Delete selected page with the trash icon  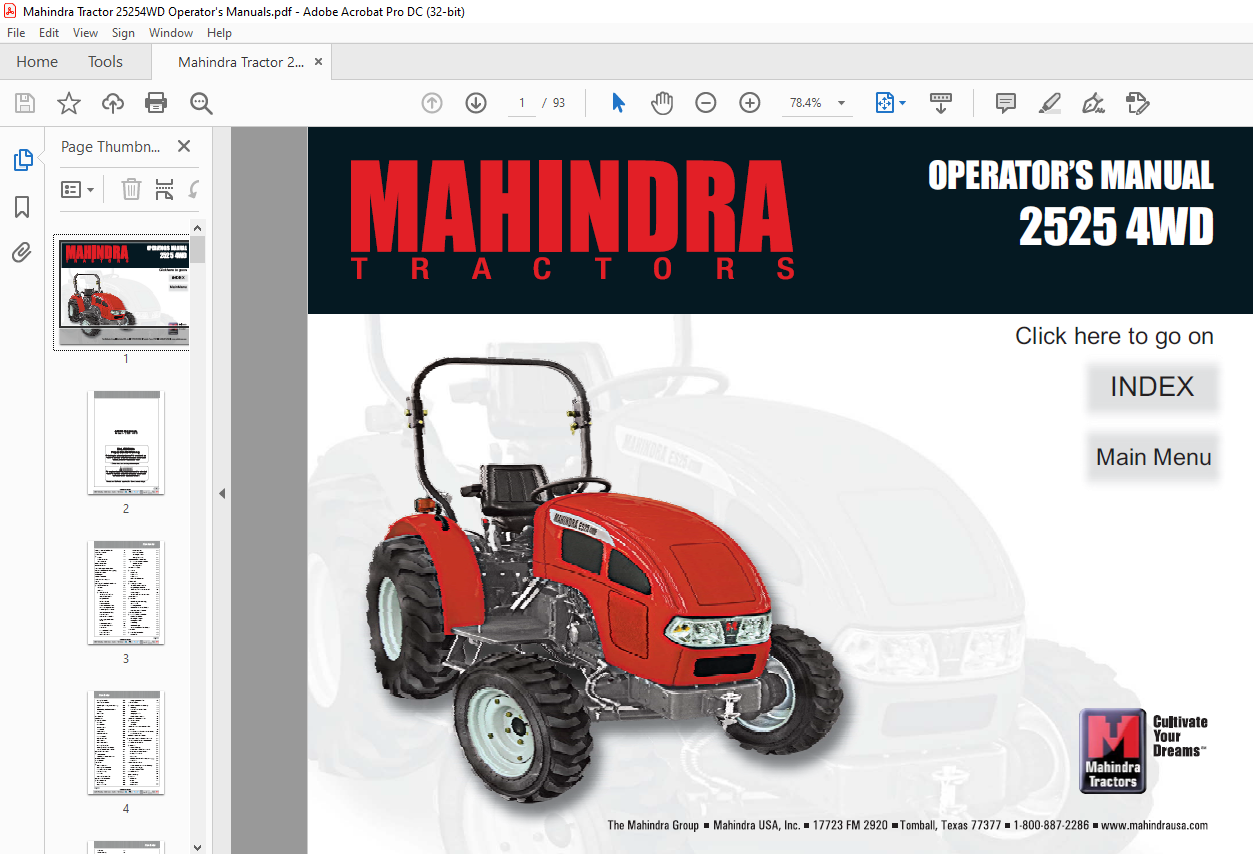point(131,189)
